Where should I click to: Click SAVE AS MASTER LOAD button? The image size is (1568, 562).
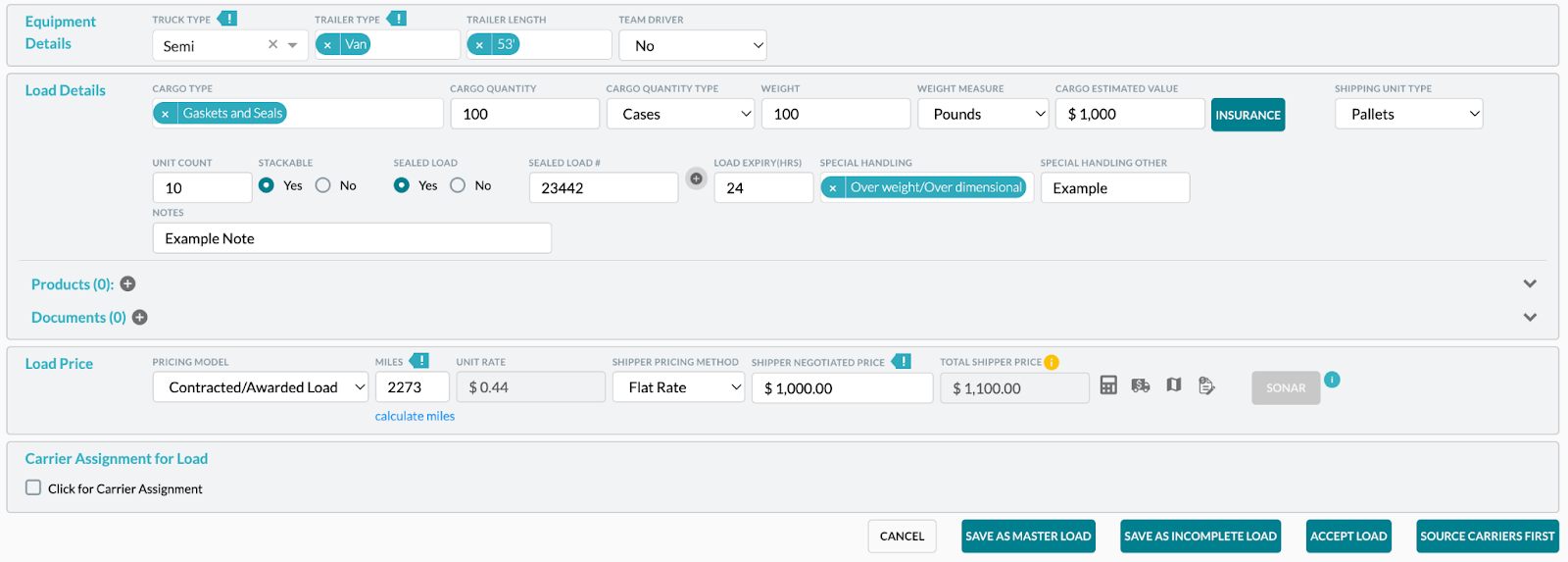(1028, 536)
